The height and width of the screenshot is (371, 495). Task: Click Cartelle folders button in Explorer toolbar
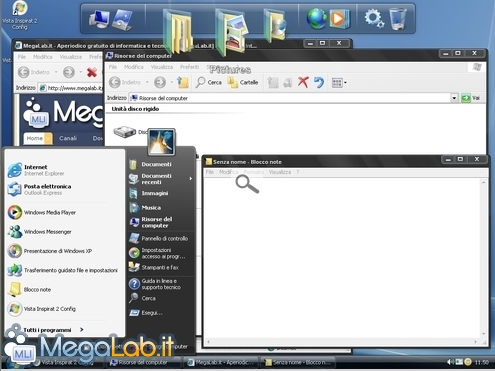(242, 82)
